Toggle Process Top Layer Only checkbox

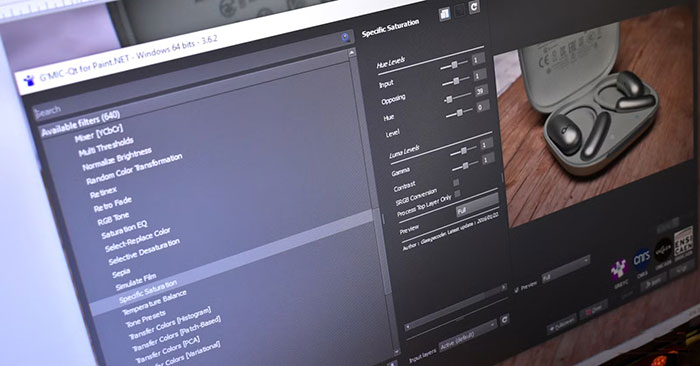(x=457, y=194)
